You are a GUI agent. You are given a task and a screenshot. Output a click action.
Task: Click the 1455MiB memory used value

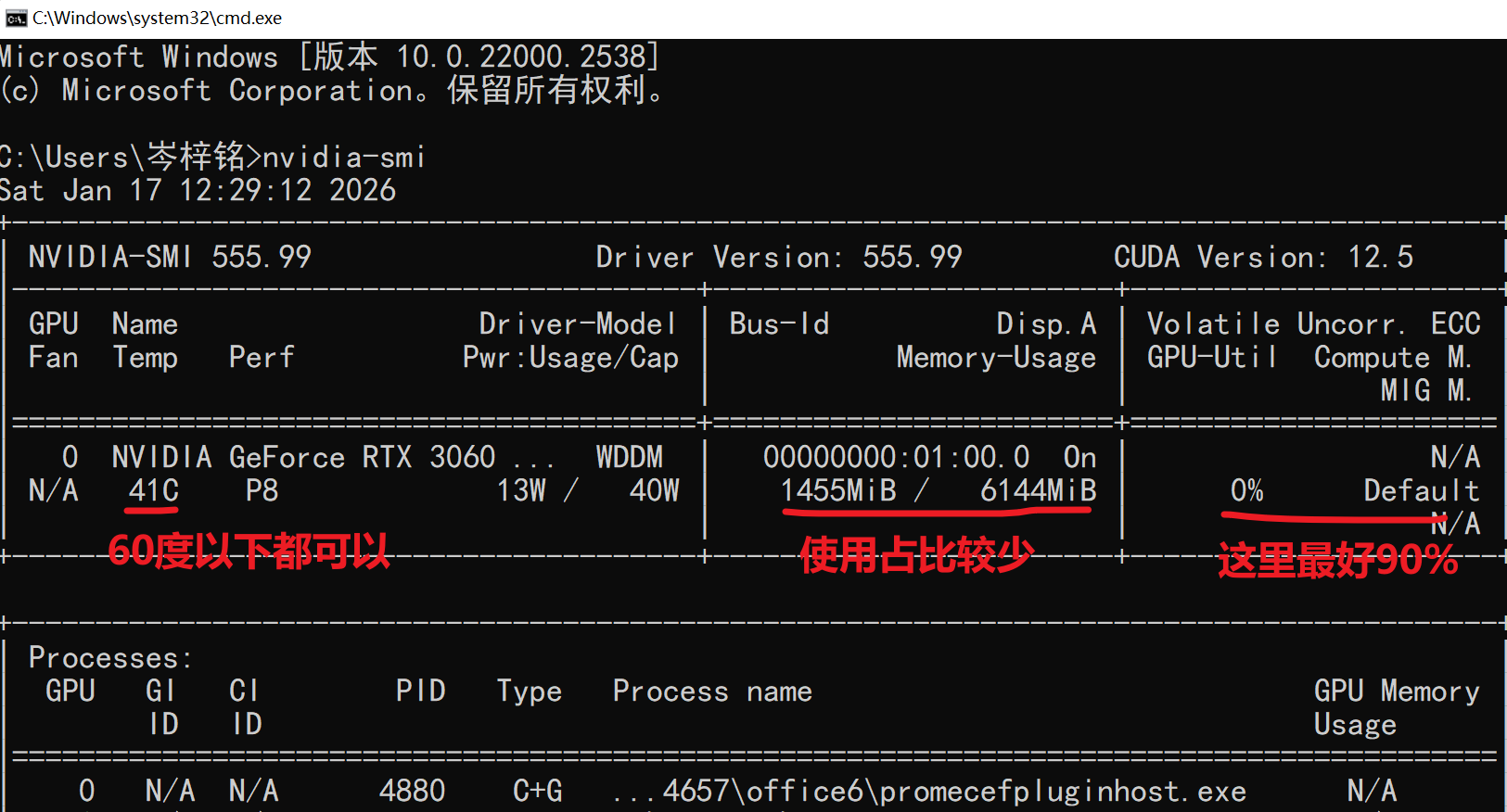838,491
